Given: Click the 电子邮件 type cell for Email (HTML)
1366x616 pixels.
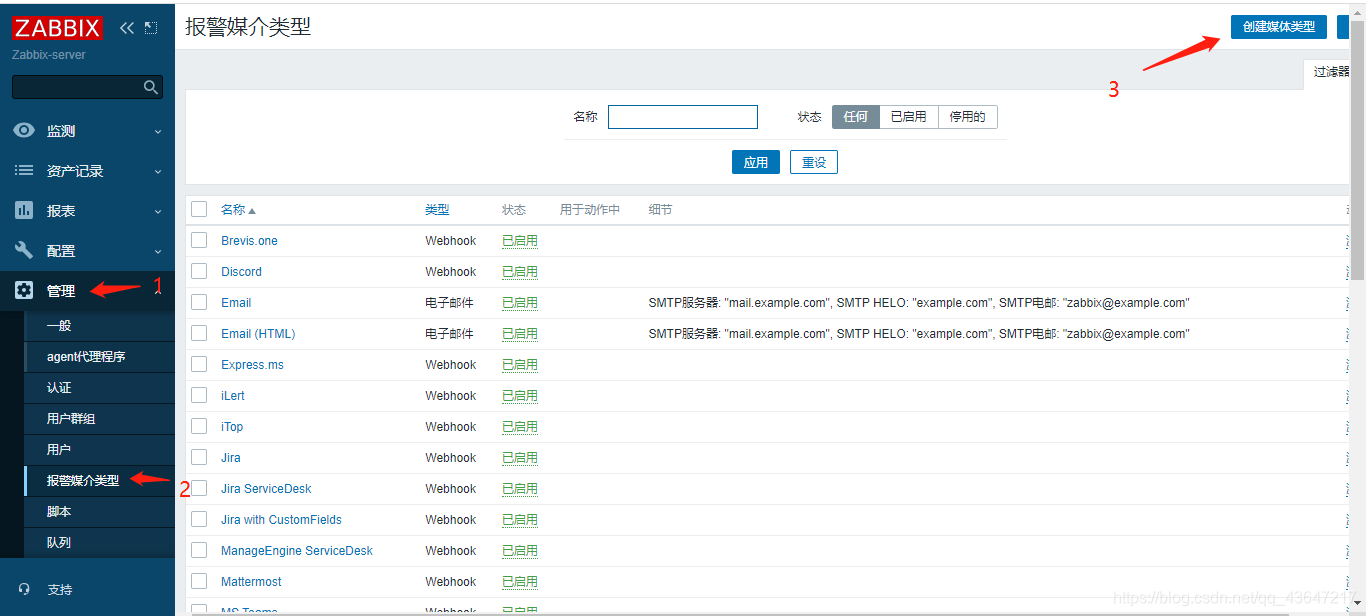Looking at the screenshot, I should 449,334.
